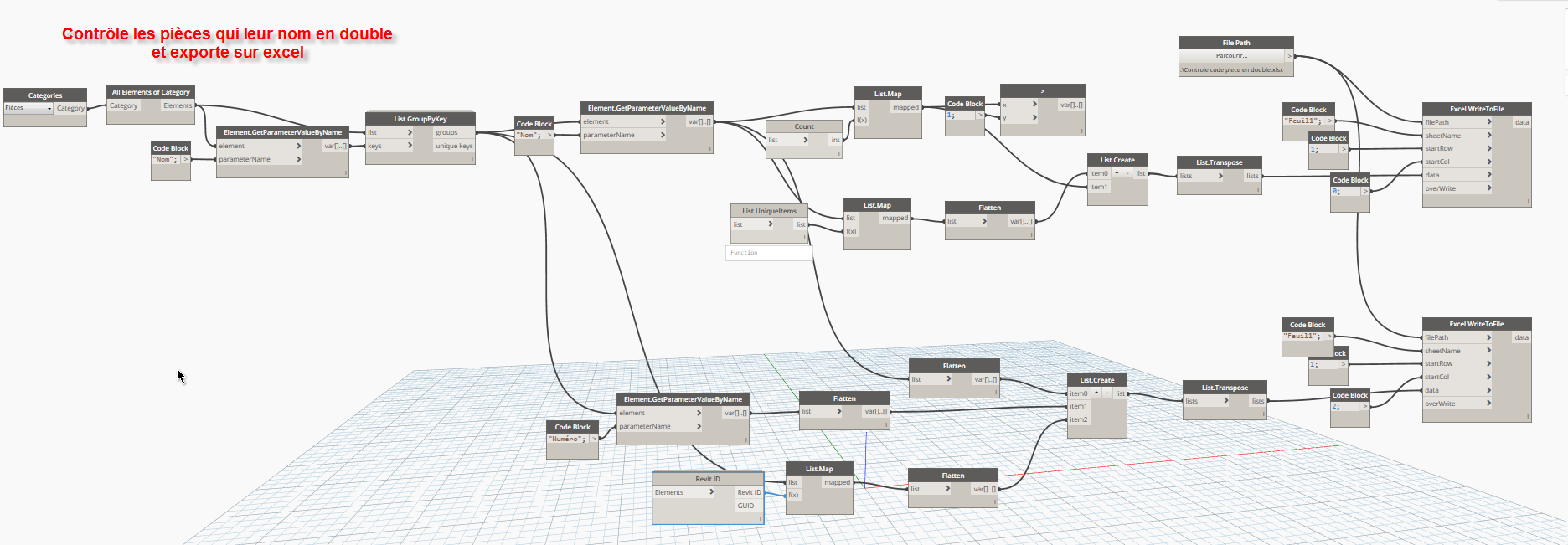Click minus on lower List.Create node
The image size is (1568, 545).
click(1107, 393)
